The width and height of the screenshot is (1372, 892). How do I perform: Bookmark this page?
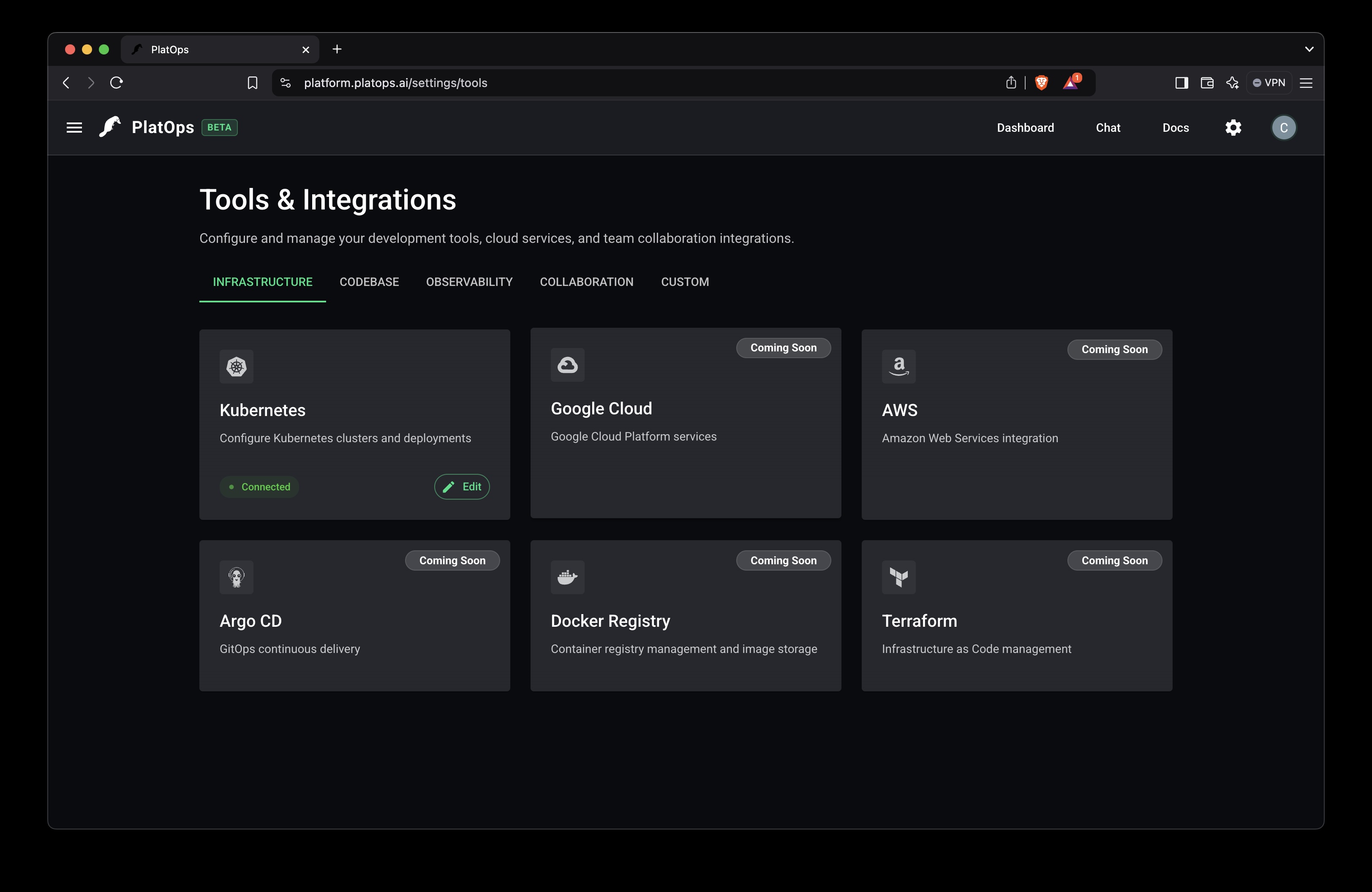pos(253,83)
